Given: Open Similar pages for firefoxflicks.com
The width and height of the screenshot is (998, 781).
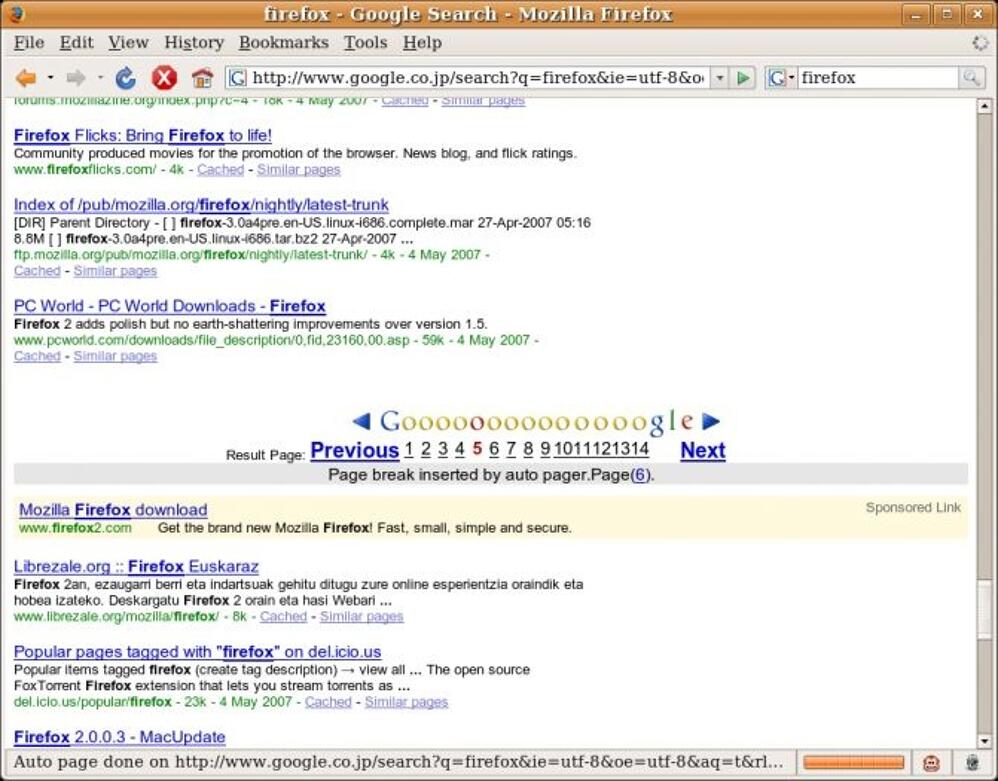Looking at the screenshot, I should click(x=299, y=170).
